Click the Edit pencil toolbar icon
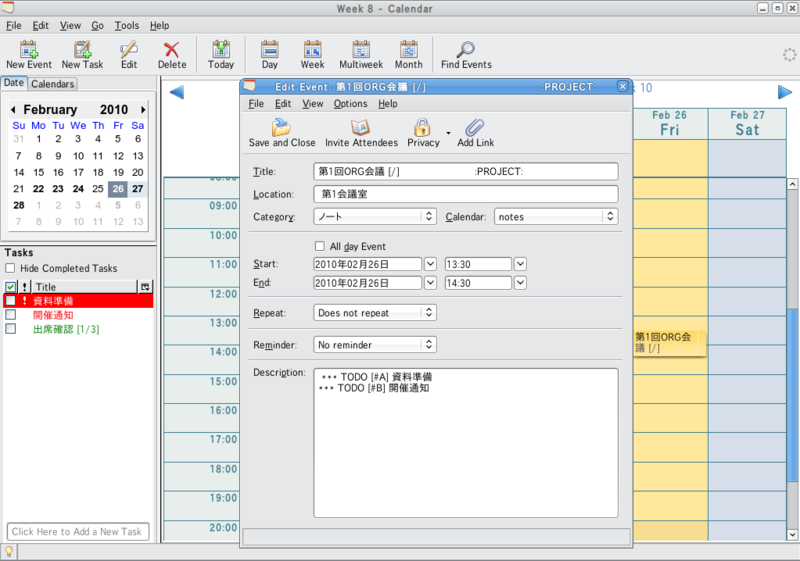 129,50
